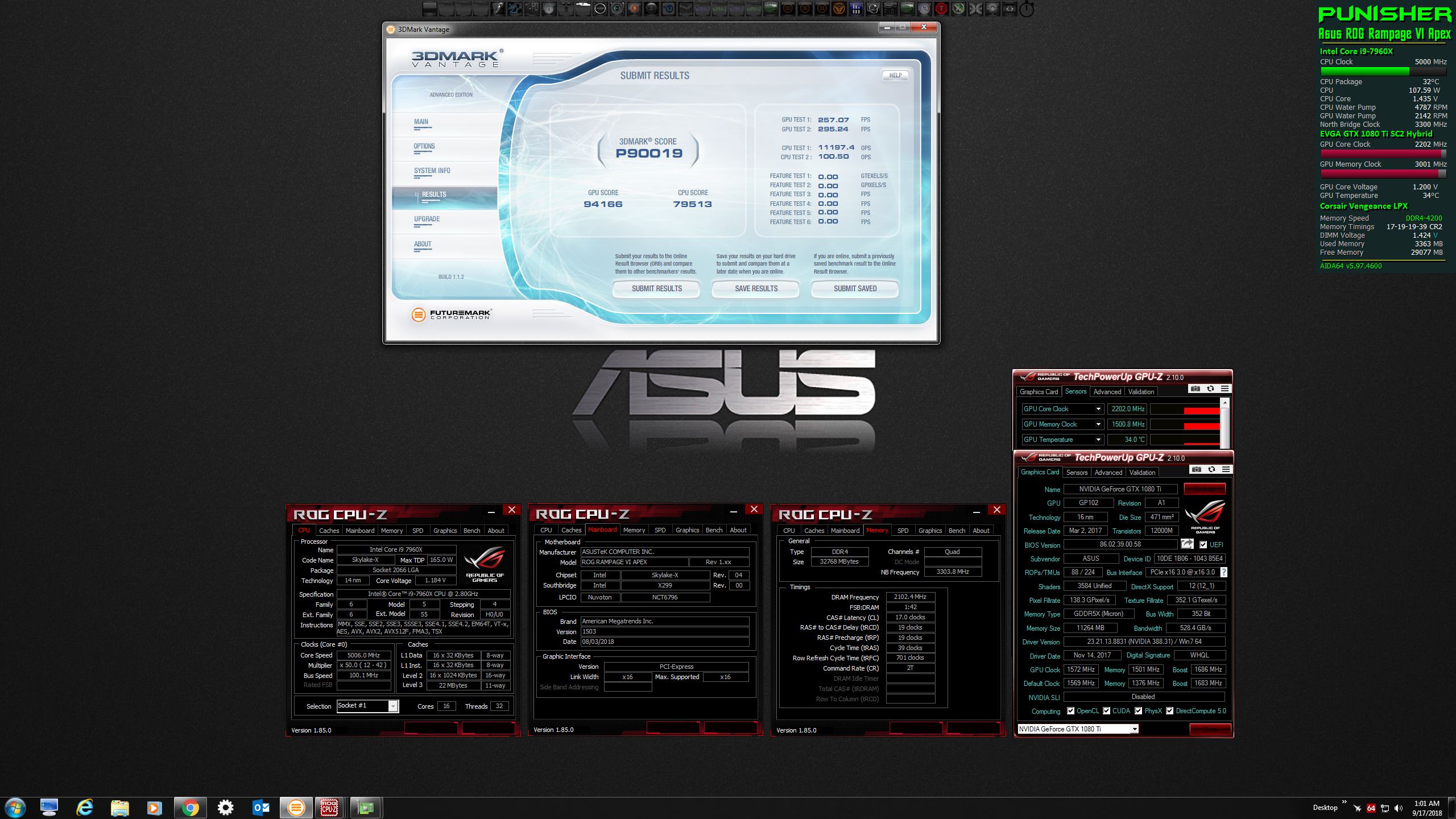Toggle the OpenCL checkbox in GPU-Z
Image resolution: width=1456 pixels, height=819 pixels.
(1071, 711)
